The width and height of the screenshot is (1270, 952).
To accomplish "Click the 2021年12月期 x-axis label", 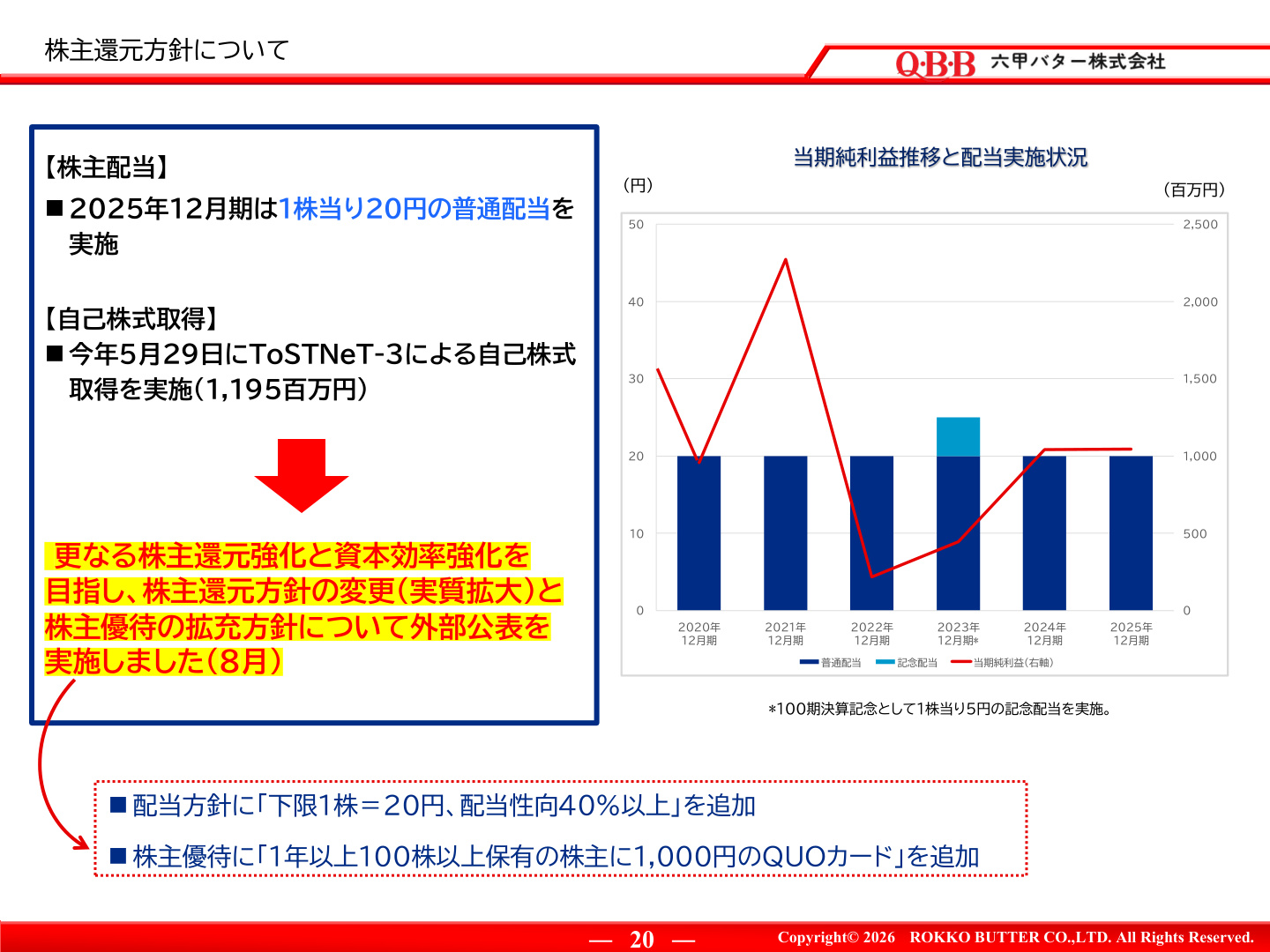I will tap(786, 634).
